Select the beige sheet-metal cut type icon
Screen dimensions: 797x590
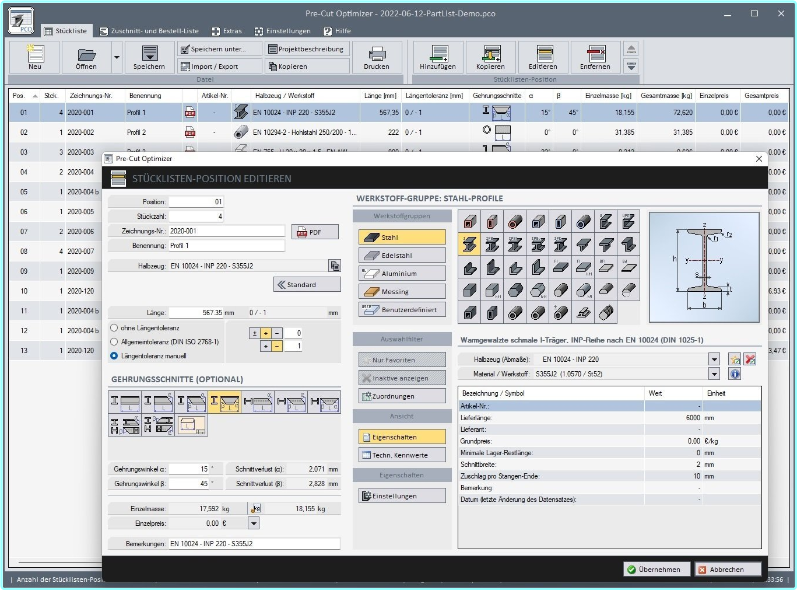191,425
